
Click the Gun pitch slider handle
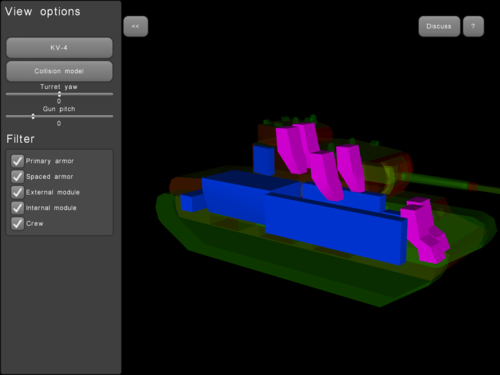[x=33, y=116]
